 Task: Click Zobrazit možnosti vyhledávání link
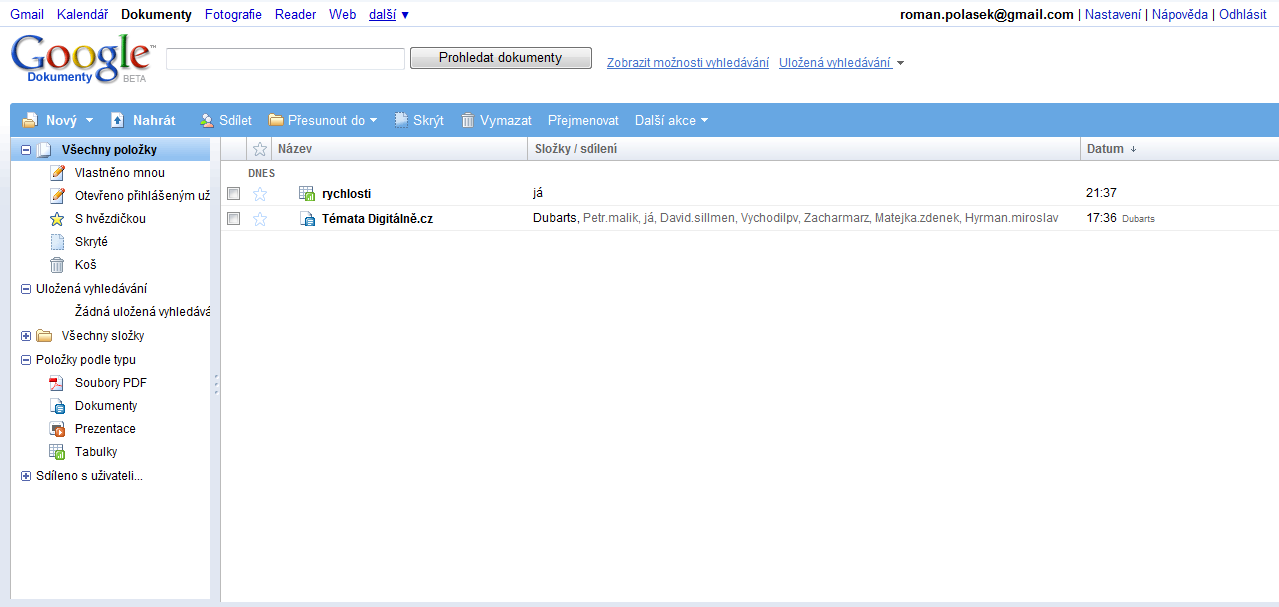(x=688, y=63)
